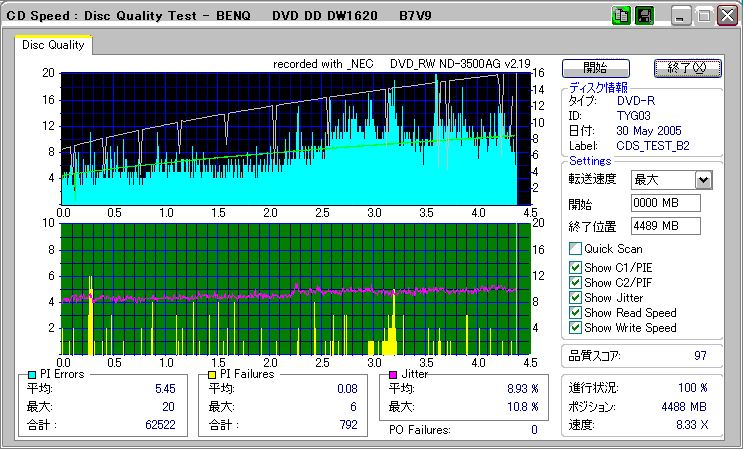Click the cyan PI Errors legend swatch
The width and height of the screenshot is (743, 449).
tap(32, 374)
